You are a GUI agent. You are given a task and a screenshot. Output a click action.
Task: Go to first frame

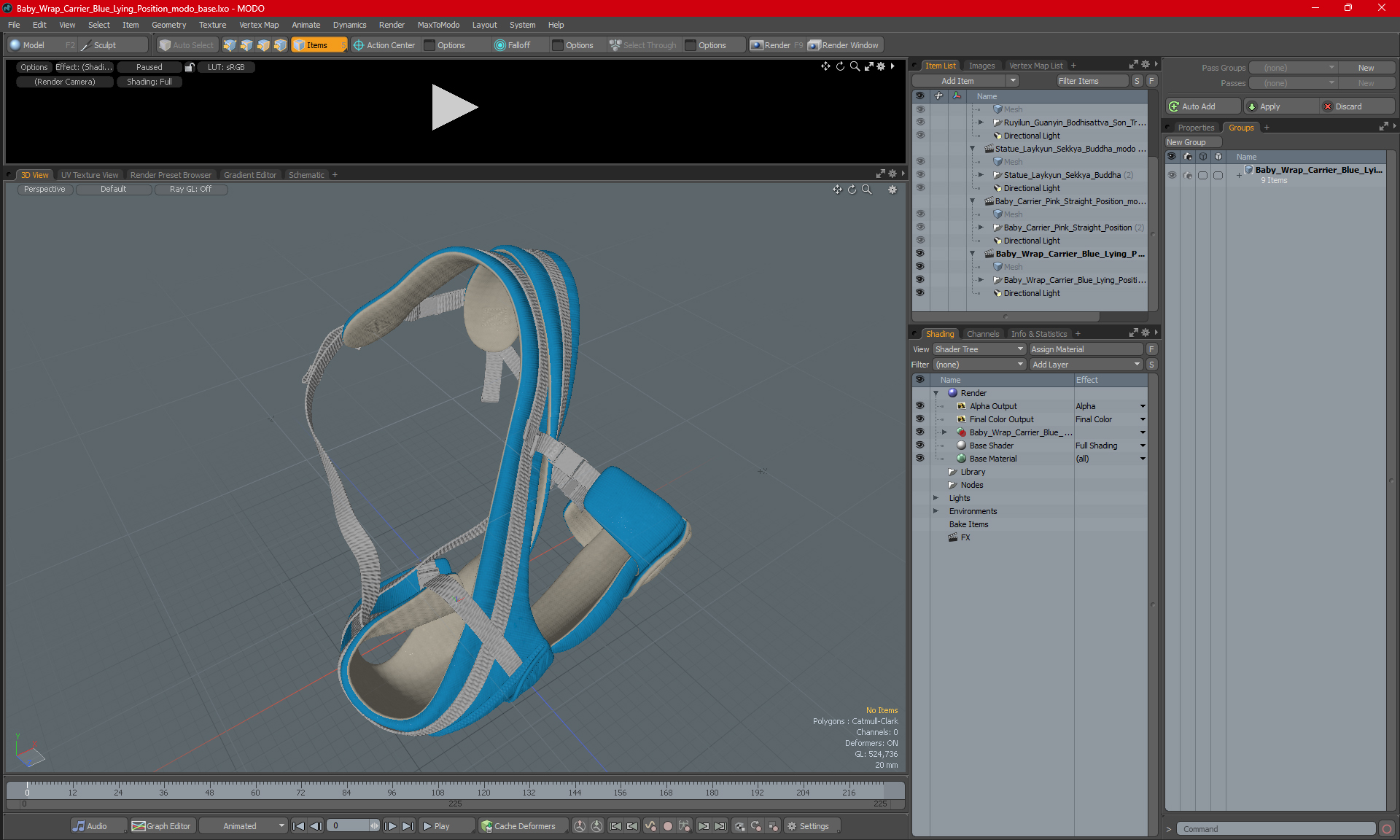298,826
